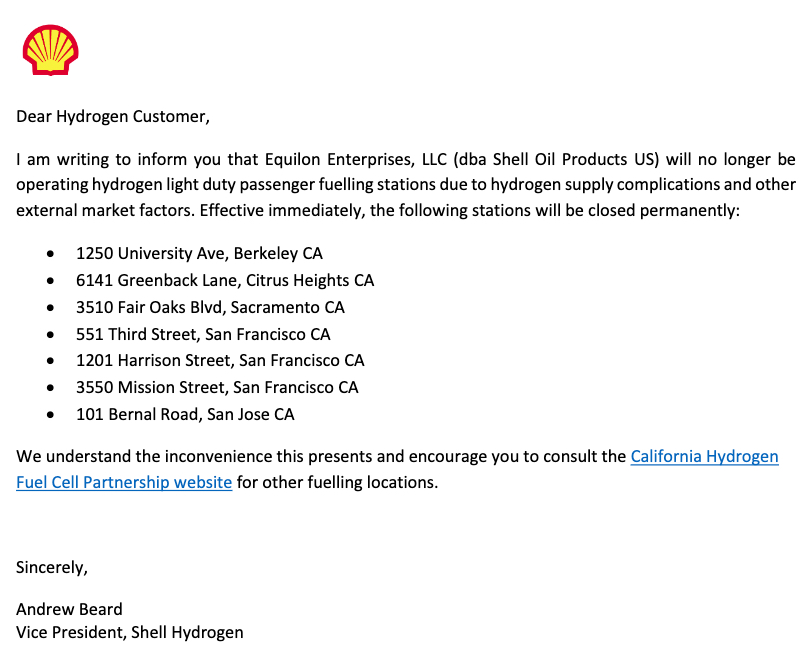Select 551 Third Street San Francisco address
808x661 pixels.
203,334
